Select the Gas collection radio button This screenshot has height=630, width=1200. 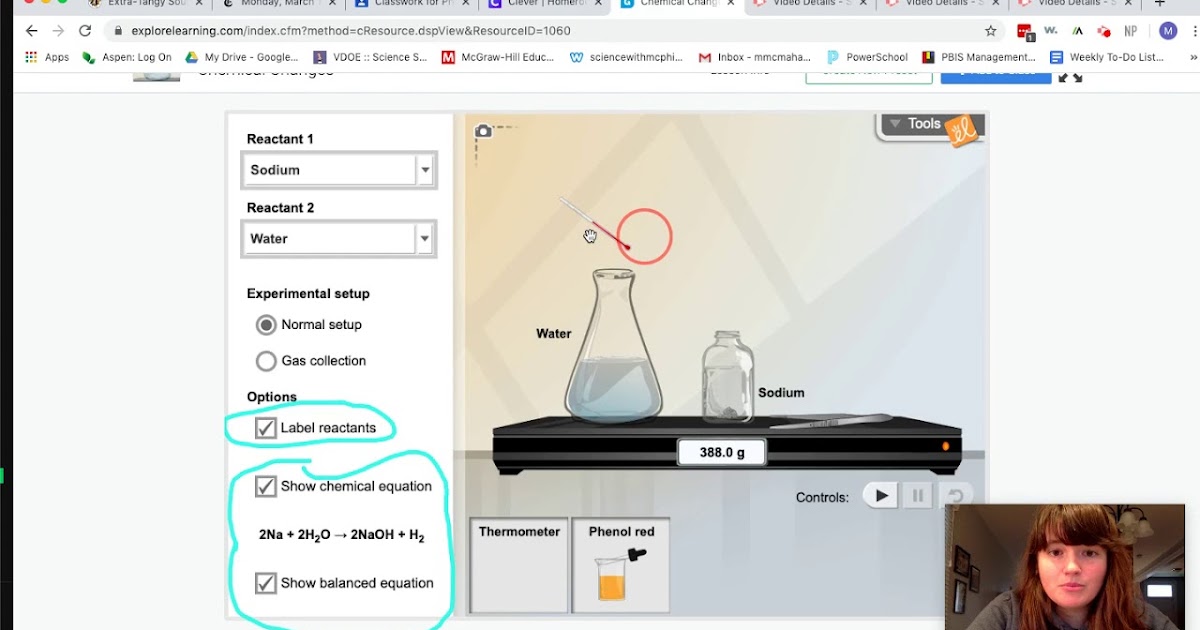266,361
